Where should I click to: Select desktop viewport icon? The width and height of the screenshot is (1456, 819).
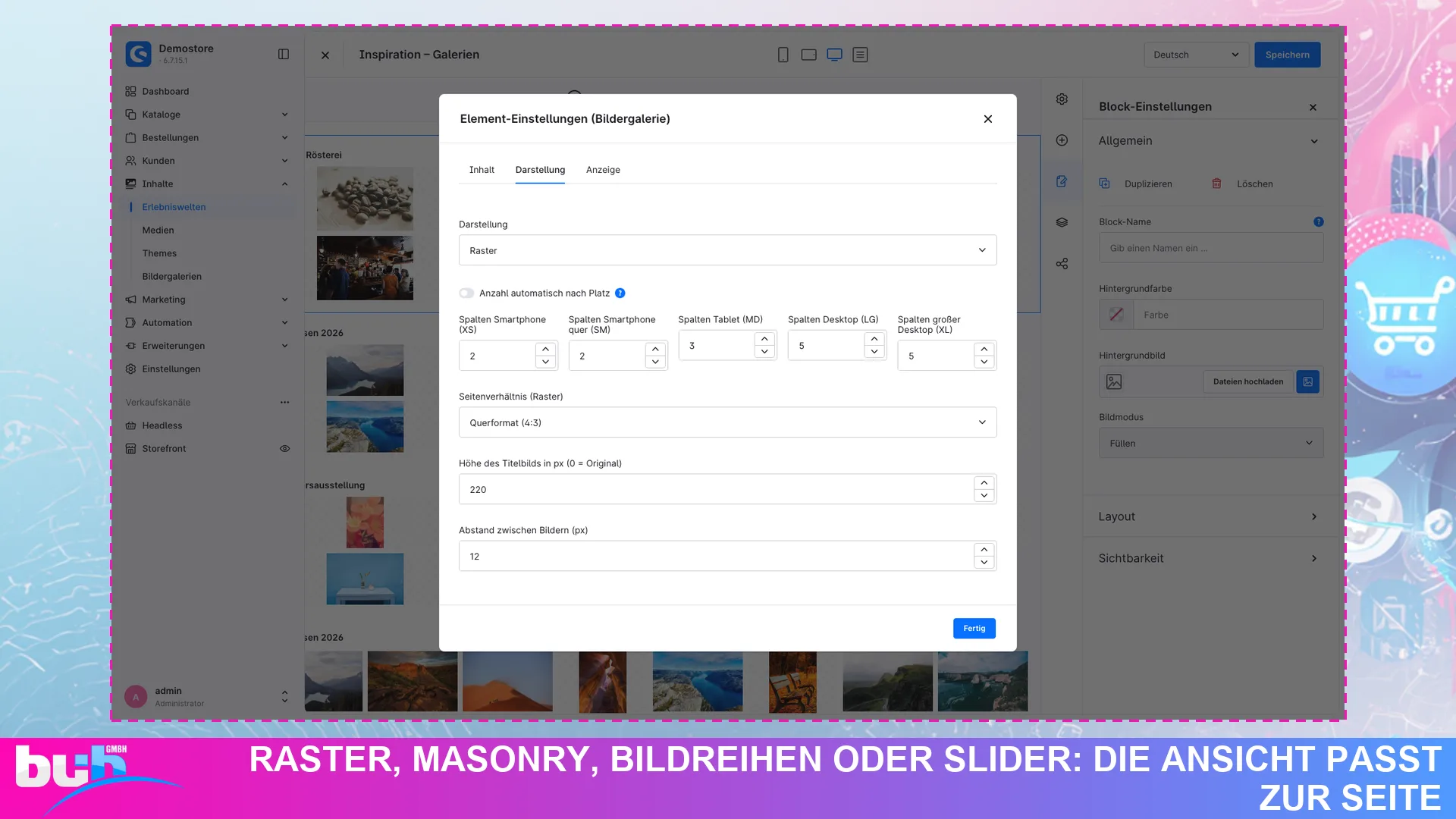click(x=834, y=55)
